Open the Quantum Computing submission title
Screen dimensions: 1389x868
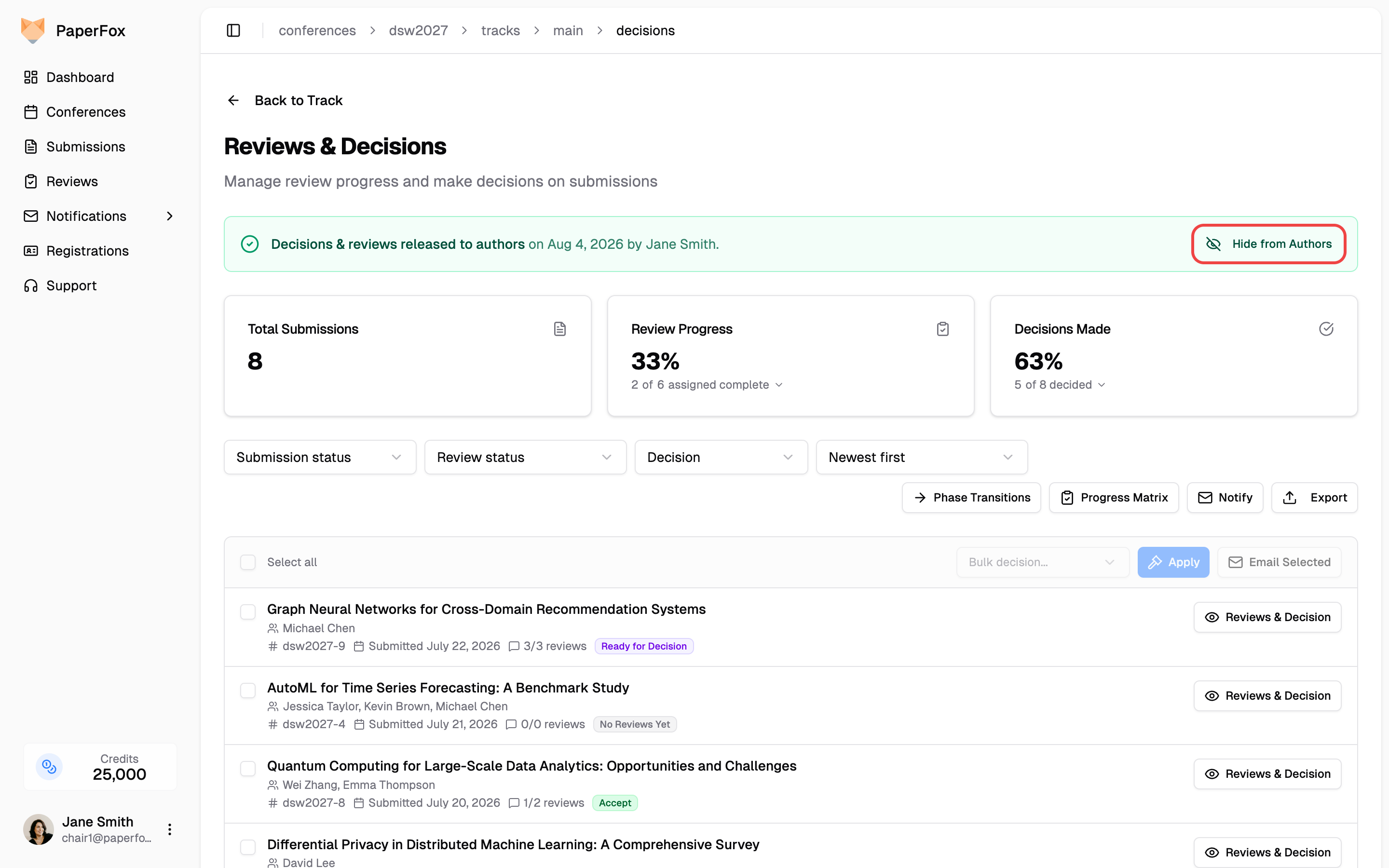[x=531, y=766]
